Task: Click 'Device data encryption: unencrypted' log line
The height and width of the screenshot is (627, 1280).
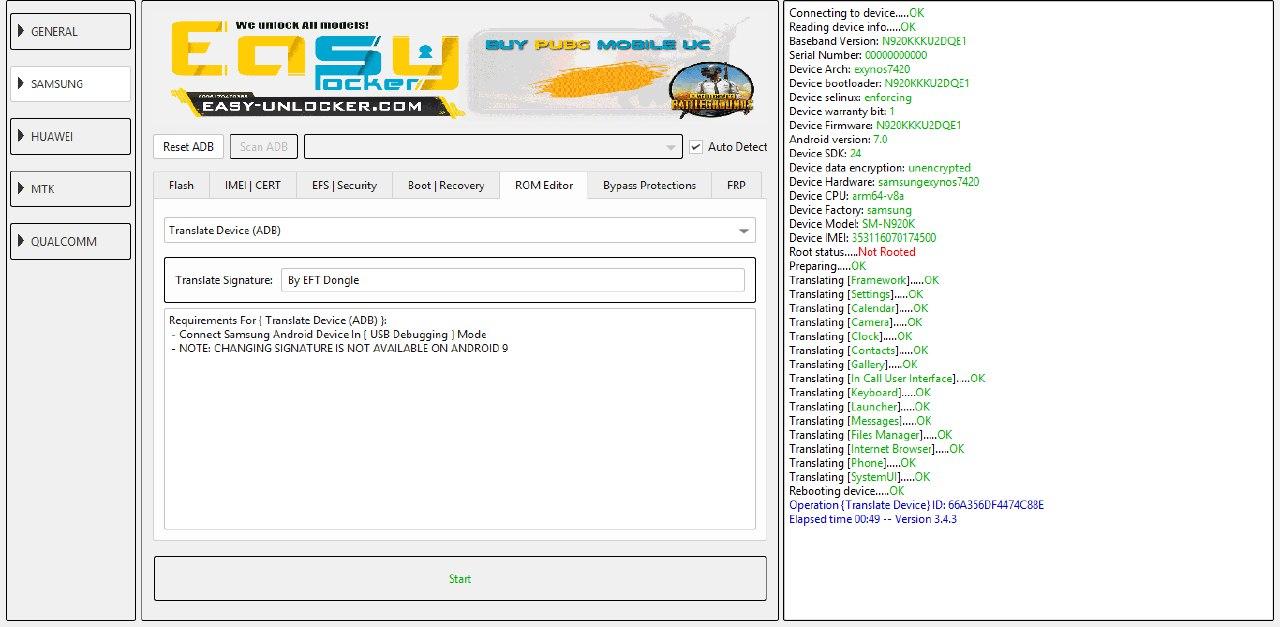Action: click(879, 167)
